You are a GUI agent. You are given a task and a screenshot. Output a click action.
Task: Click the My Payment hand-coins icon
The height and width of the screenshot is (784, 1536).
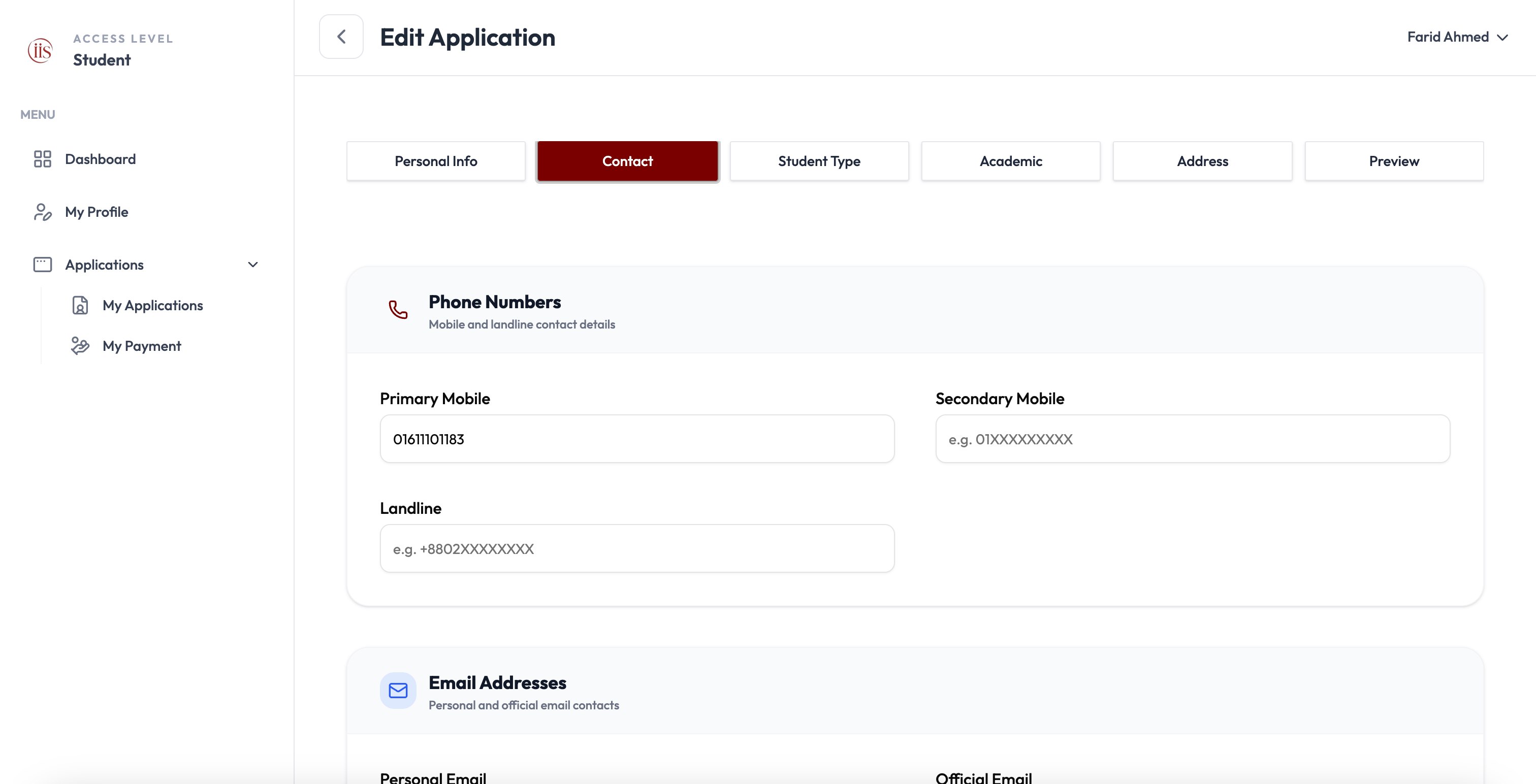click(80, 346)
